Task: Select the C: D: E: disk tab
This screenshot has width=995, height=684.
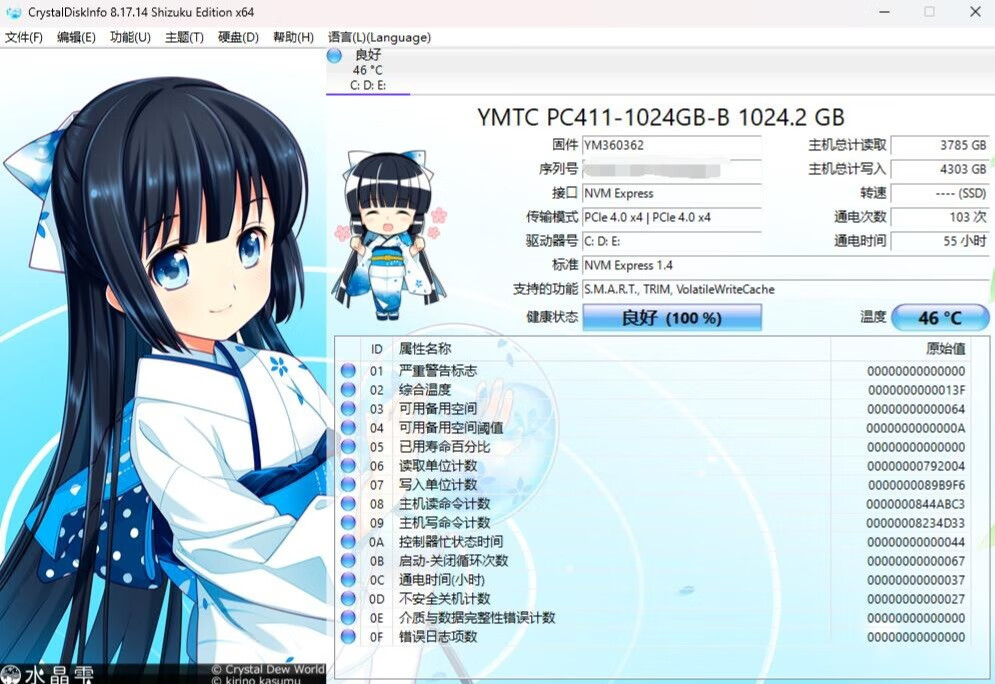Action: click(x=368, y=71)
